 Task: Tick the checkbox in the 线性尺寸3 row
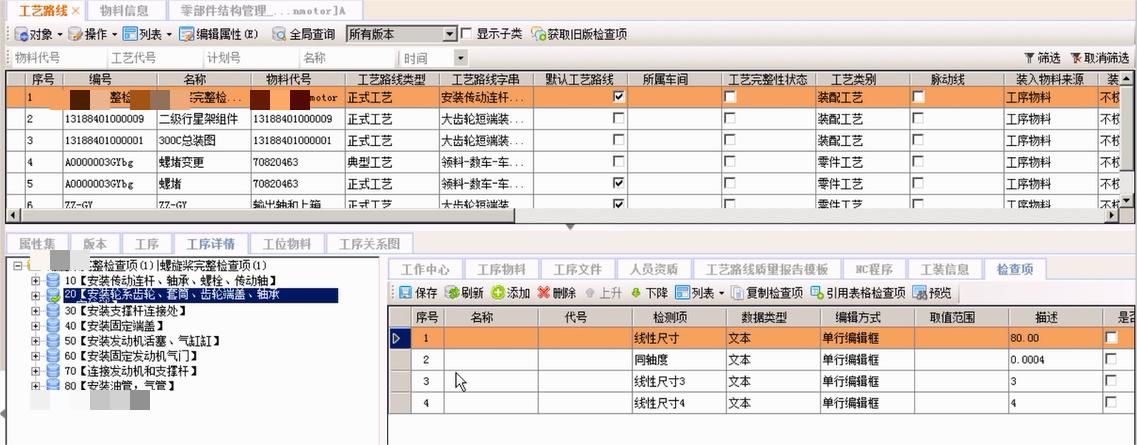coord(1110,380)
